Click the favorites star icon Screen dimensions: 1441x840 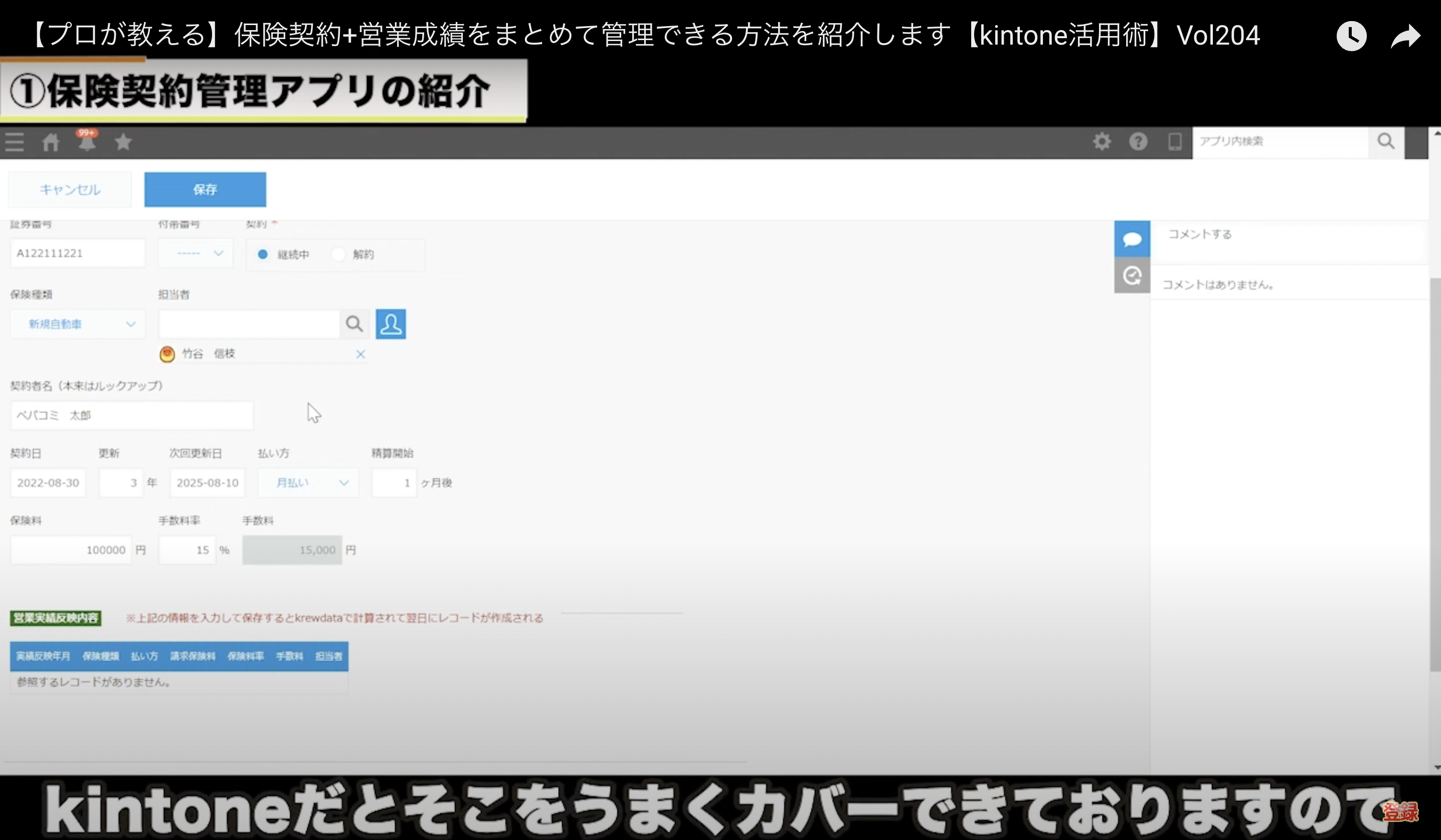click(x=123, y=142)
